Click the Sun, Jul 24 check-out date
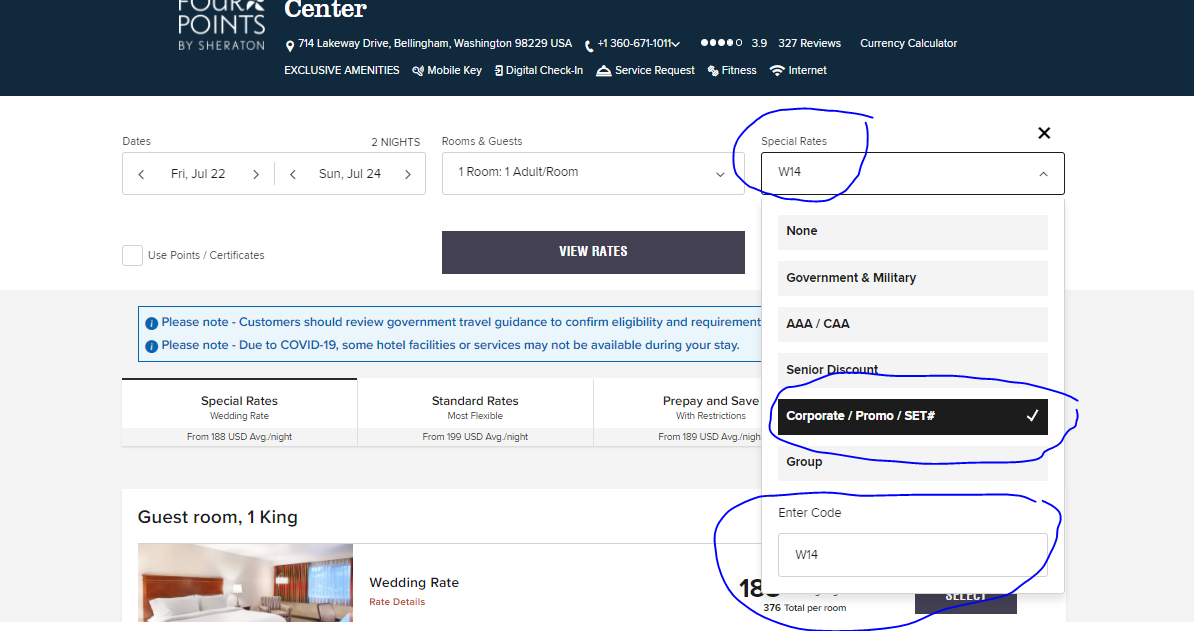The width and height of the screenshot is (1194, 631). pyautogui.click(x=350, y=174)
